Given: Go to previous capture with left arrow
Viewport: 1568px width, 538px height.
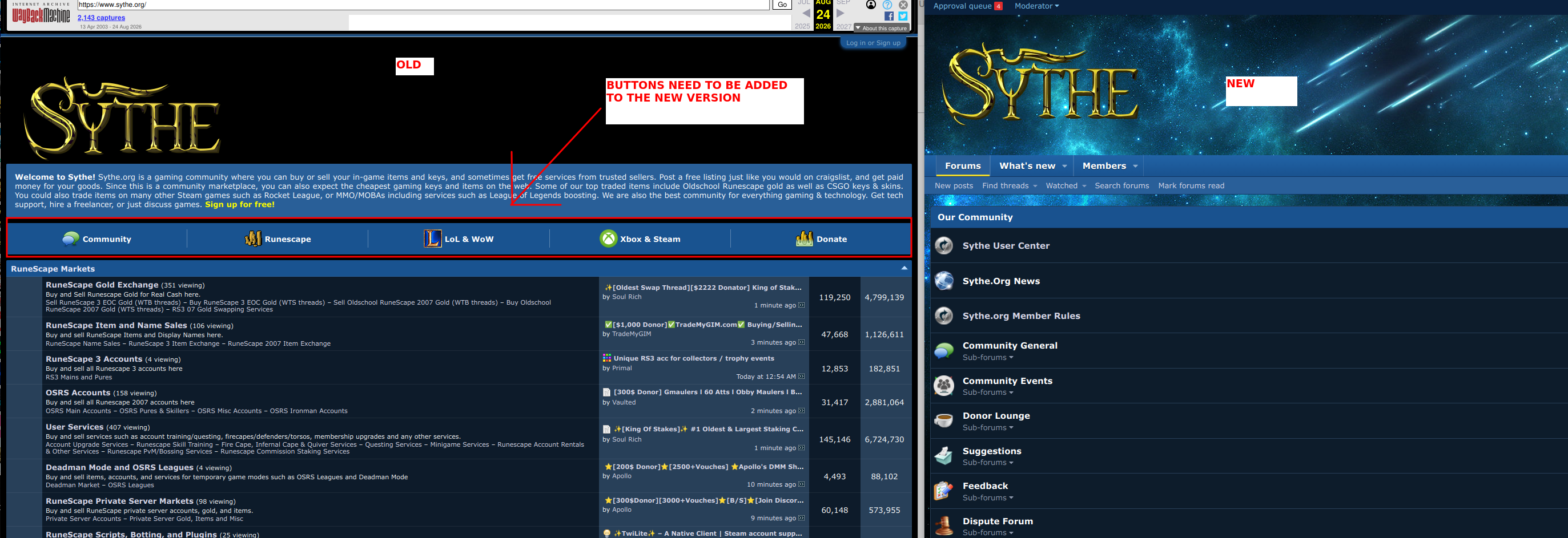Looking at the screenshot, I should (806, 13).
